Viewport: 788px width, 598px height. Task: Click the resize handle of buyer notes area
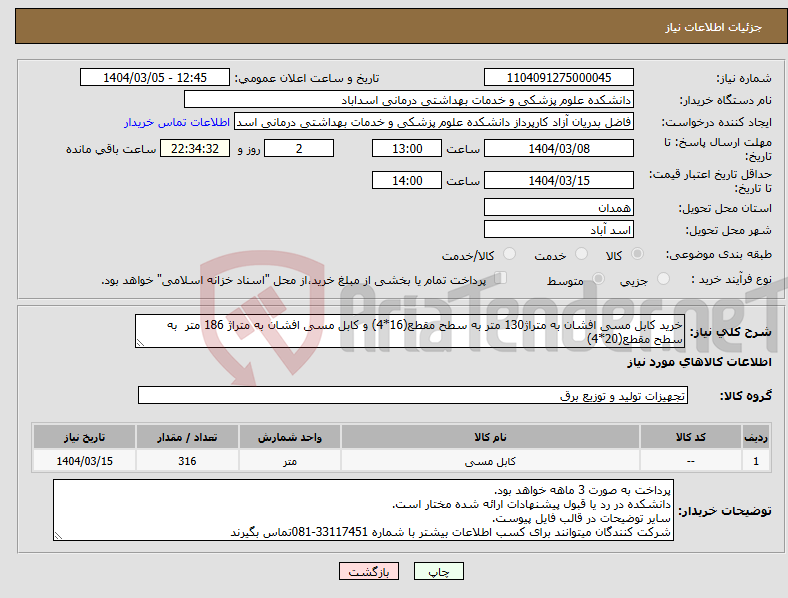58,536
